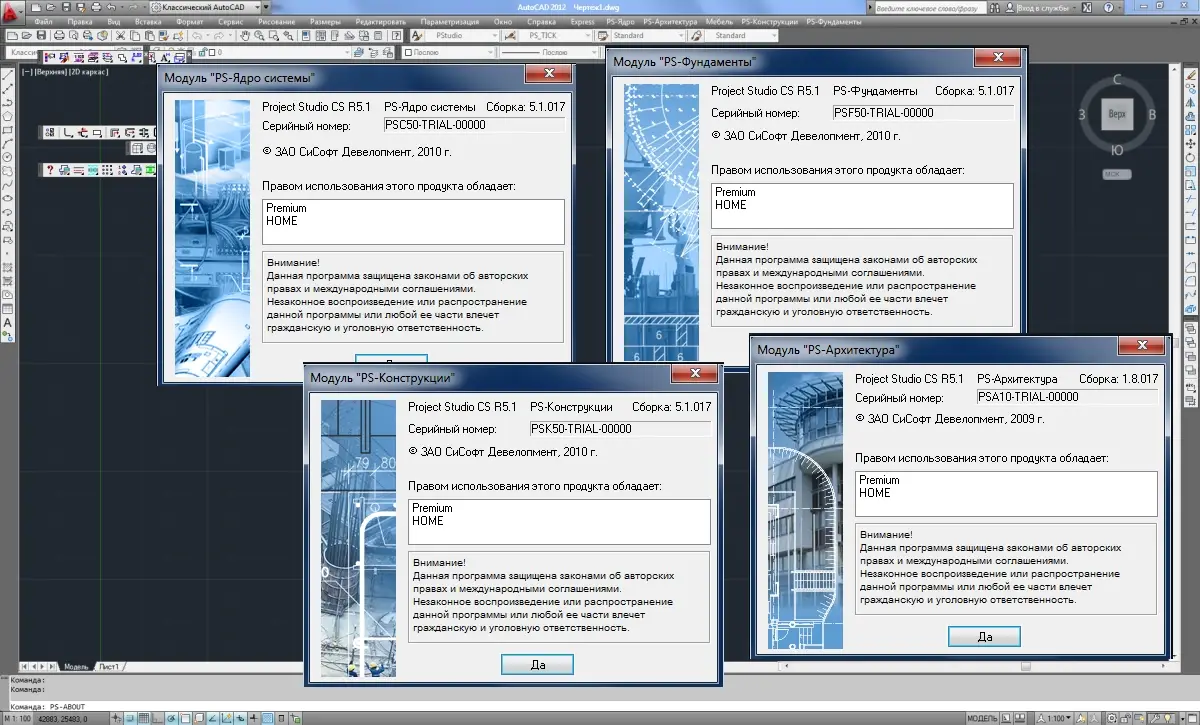
Task: Open the Properties palette icon
Action: point(306,36)
